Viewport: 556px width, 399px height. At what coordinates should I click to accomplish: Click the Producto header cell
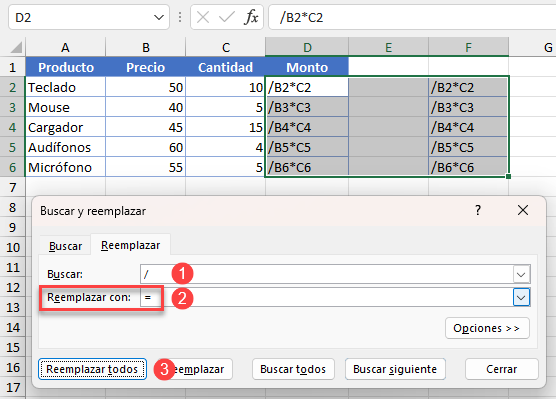point(66,67)
